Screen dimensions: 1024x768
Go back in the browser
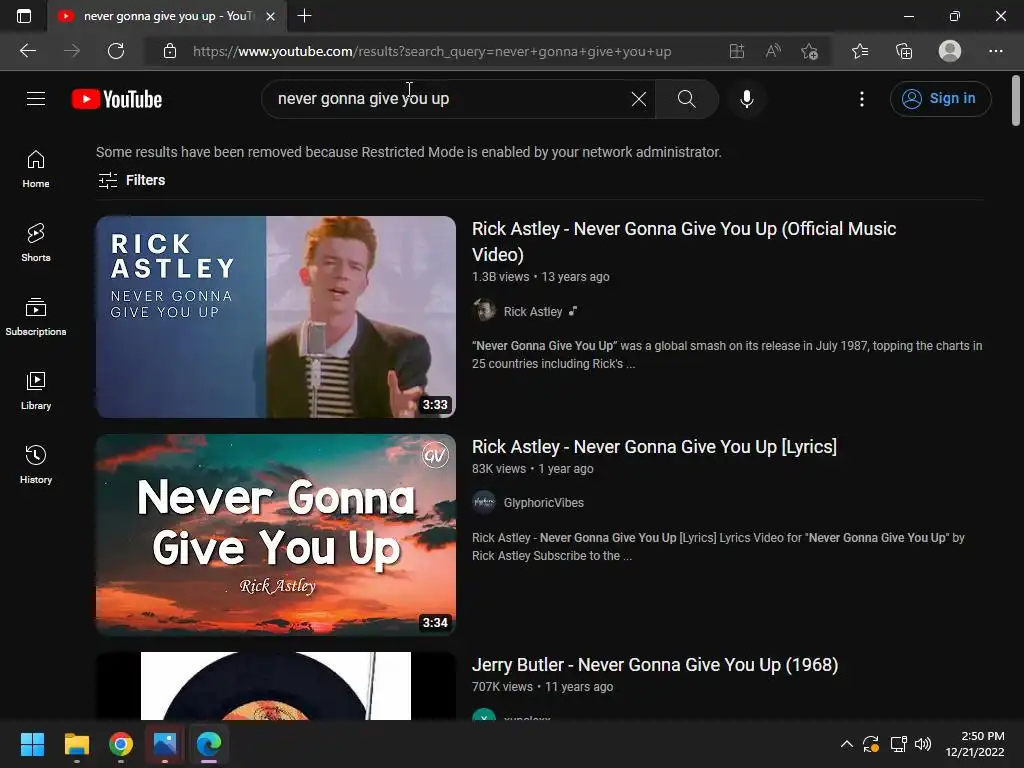pyautogui.click(x=27, y=51)
